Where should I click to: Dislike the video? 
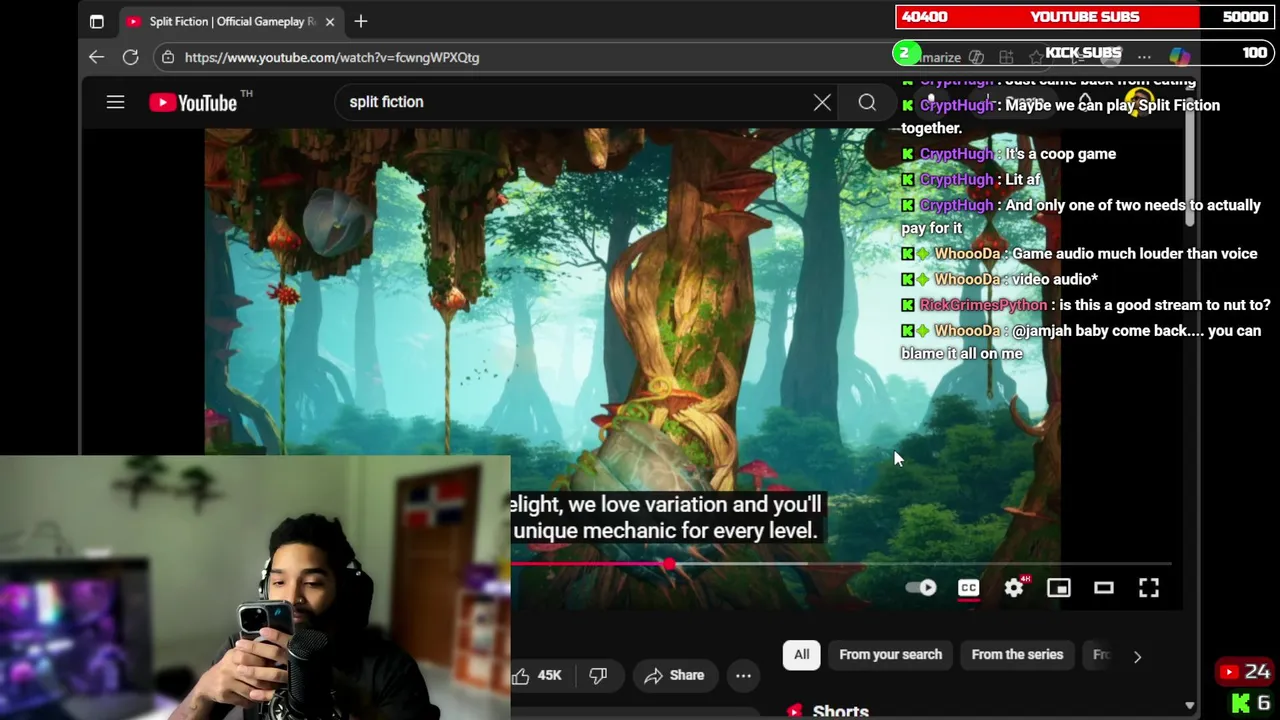(598, 676)
